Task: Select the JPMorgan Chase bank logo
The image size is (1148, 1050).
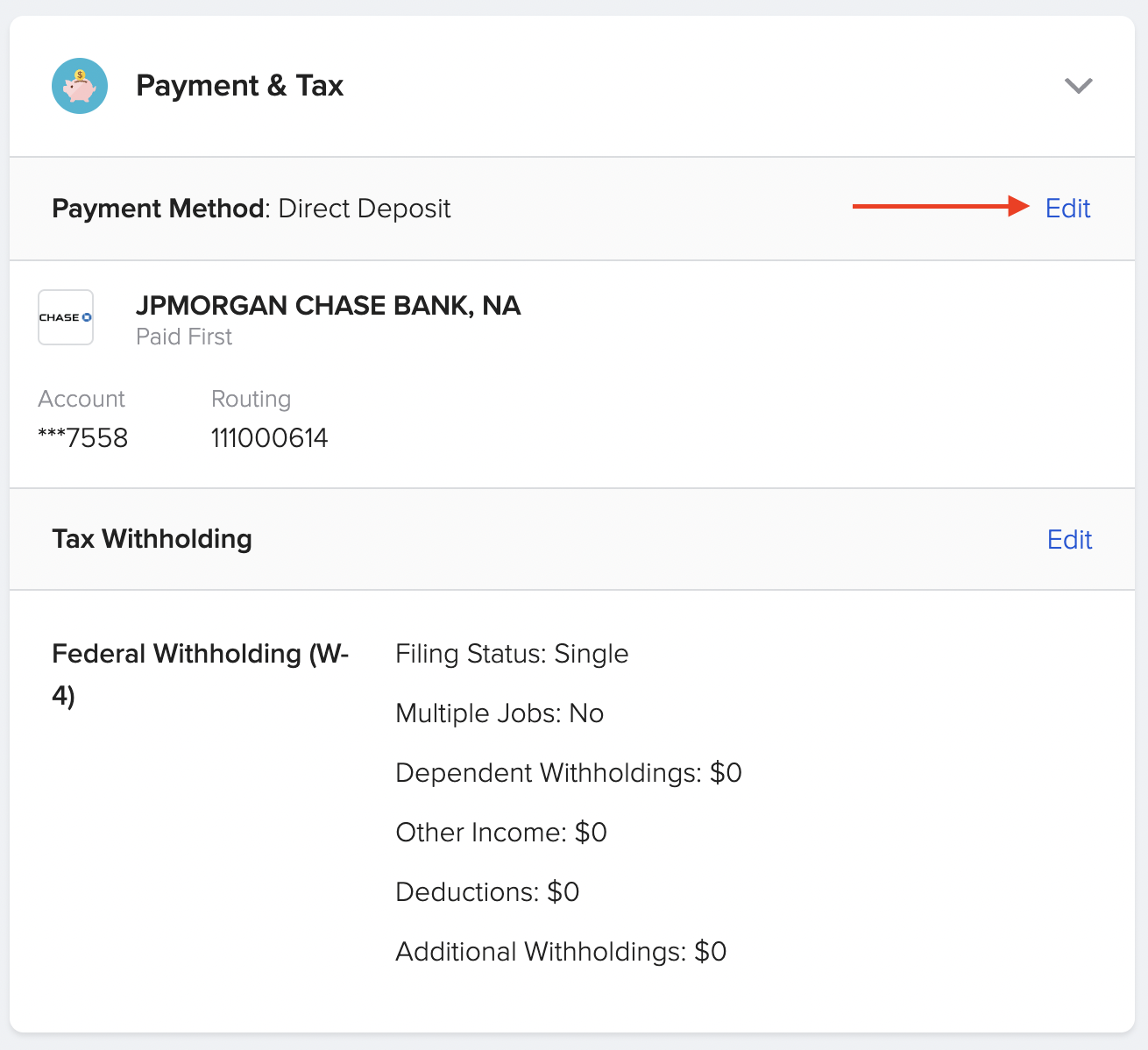Action: 66,317
